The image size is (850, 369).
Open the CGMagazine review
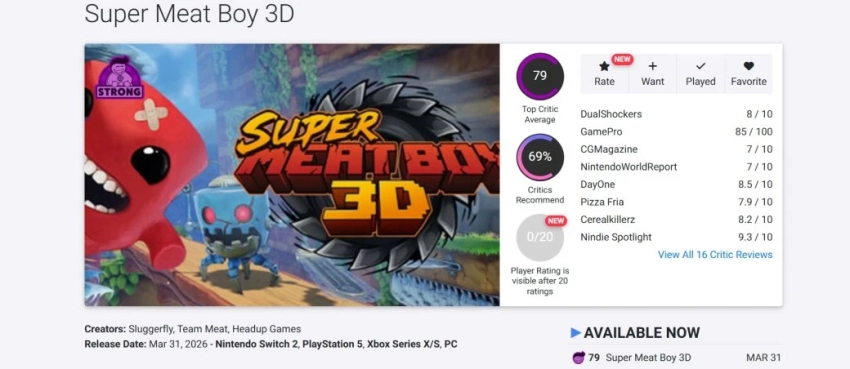click(x=676, y=149)
